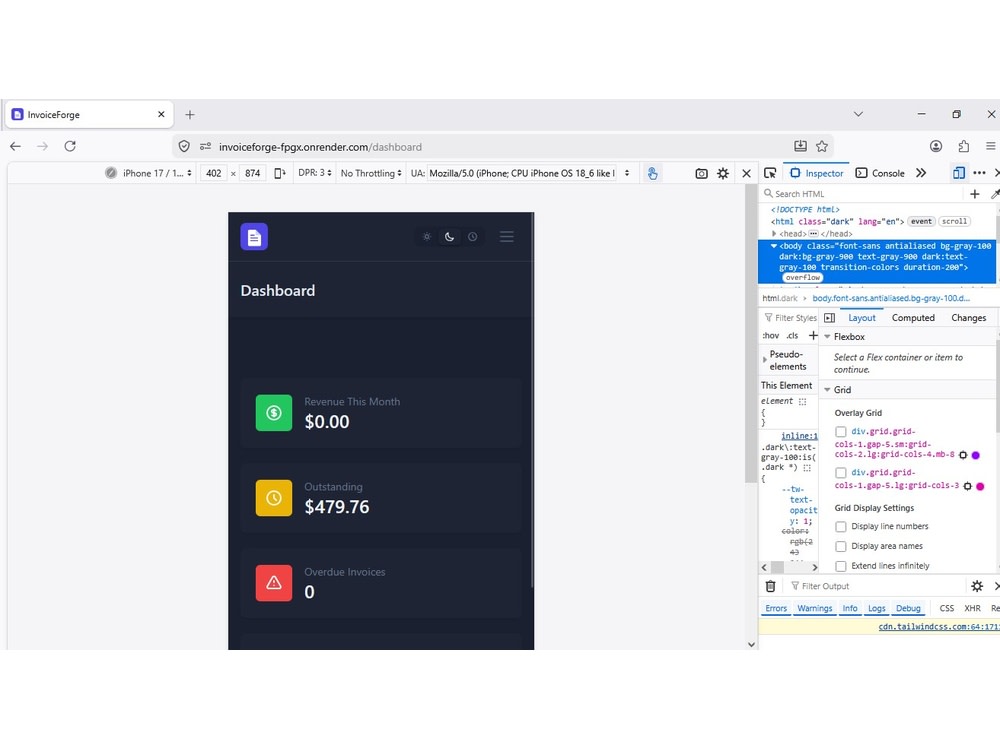Open the cdn.tailwindcss.com source link
This screenshot has width=1000, height=750.
tap(939, 626)
